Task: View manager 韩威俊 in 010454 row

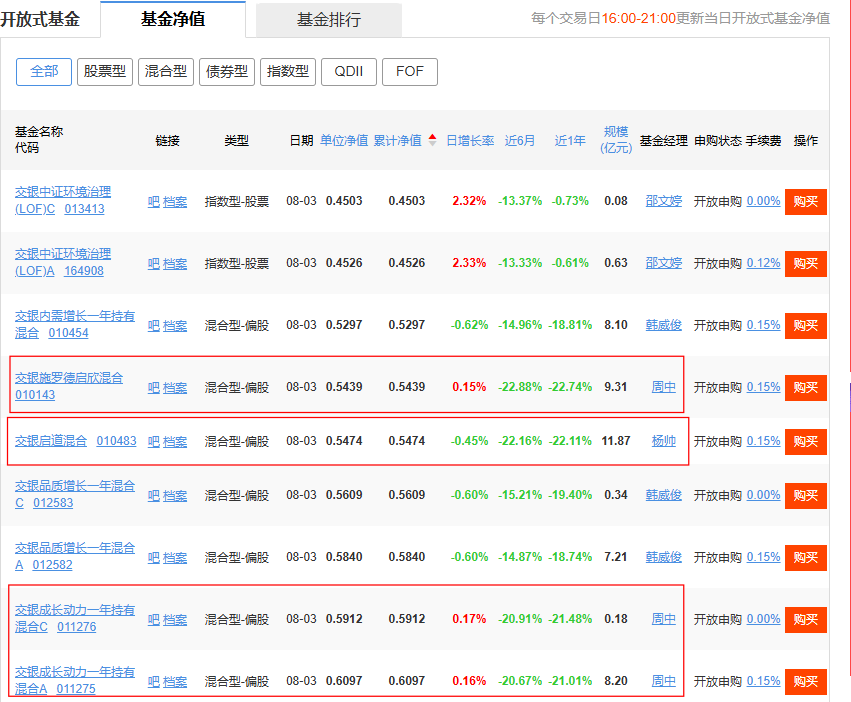Action: [664, 325]
